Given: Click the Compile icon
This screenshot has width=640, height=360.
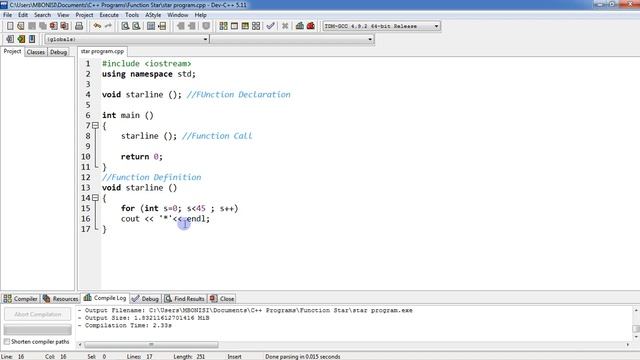Looking at the screenshot, I should [x=223, y=26].
